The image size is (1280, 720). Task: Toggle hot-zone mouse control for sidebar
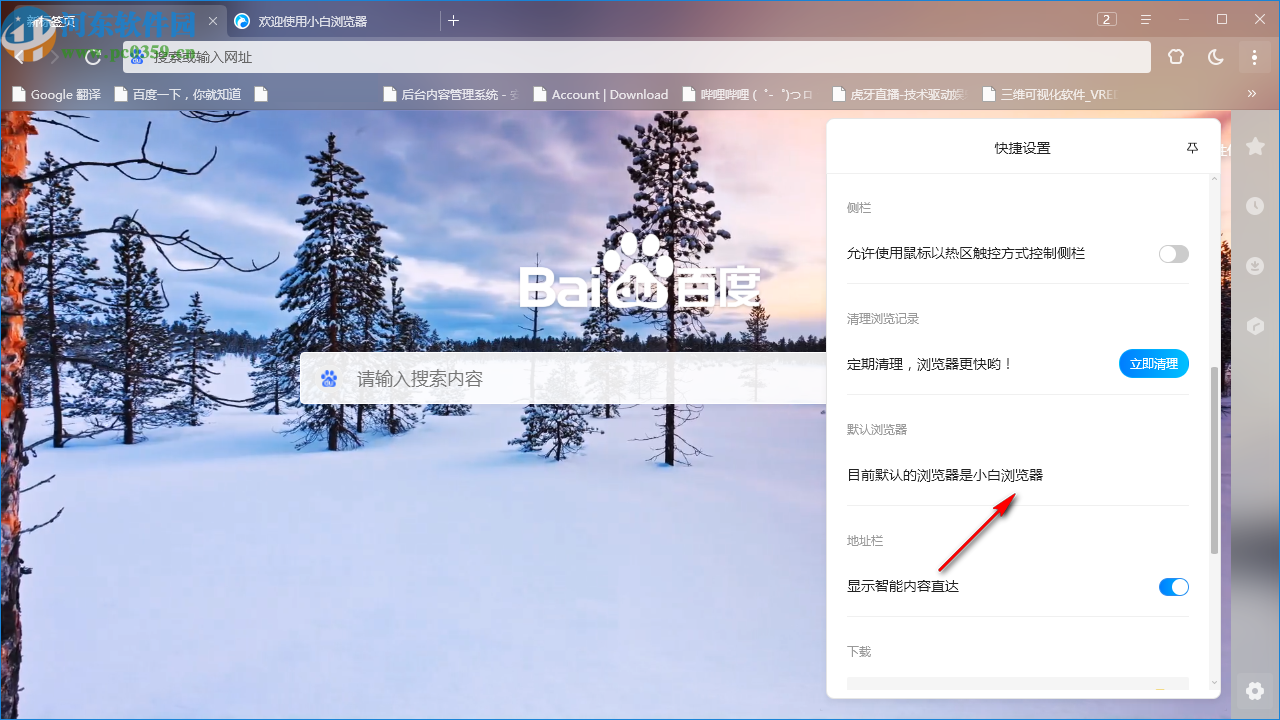[1173, 253]
